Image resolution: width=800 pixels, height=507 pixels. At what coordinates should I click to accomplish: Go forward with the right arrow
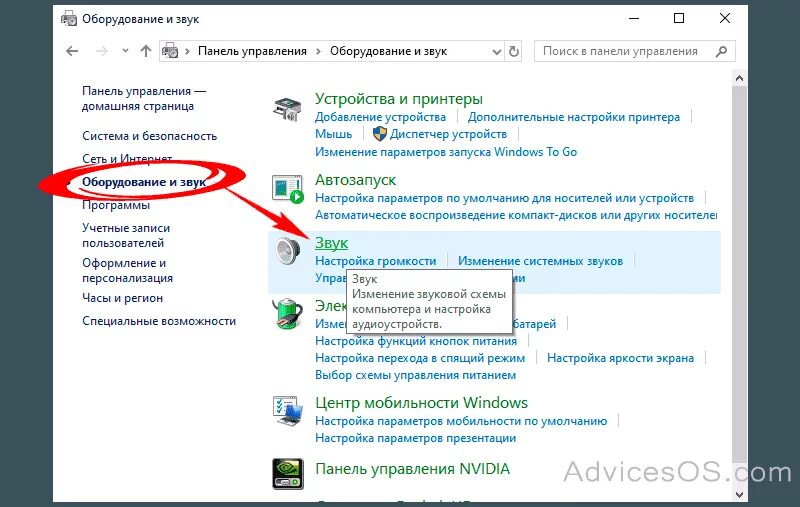102,51
